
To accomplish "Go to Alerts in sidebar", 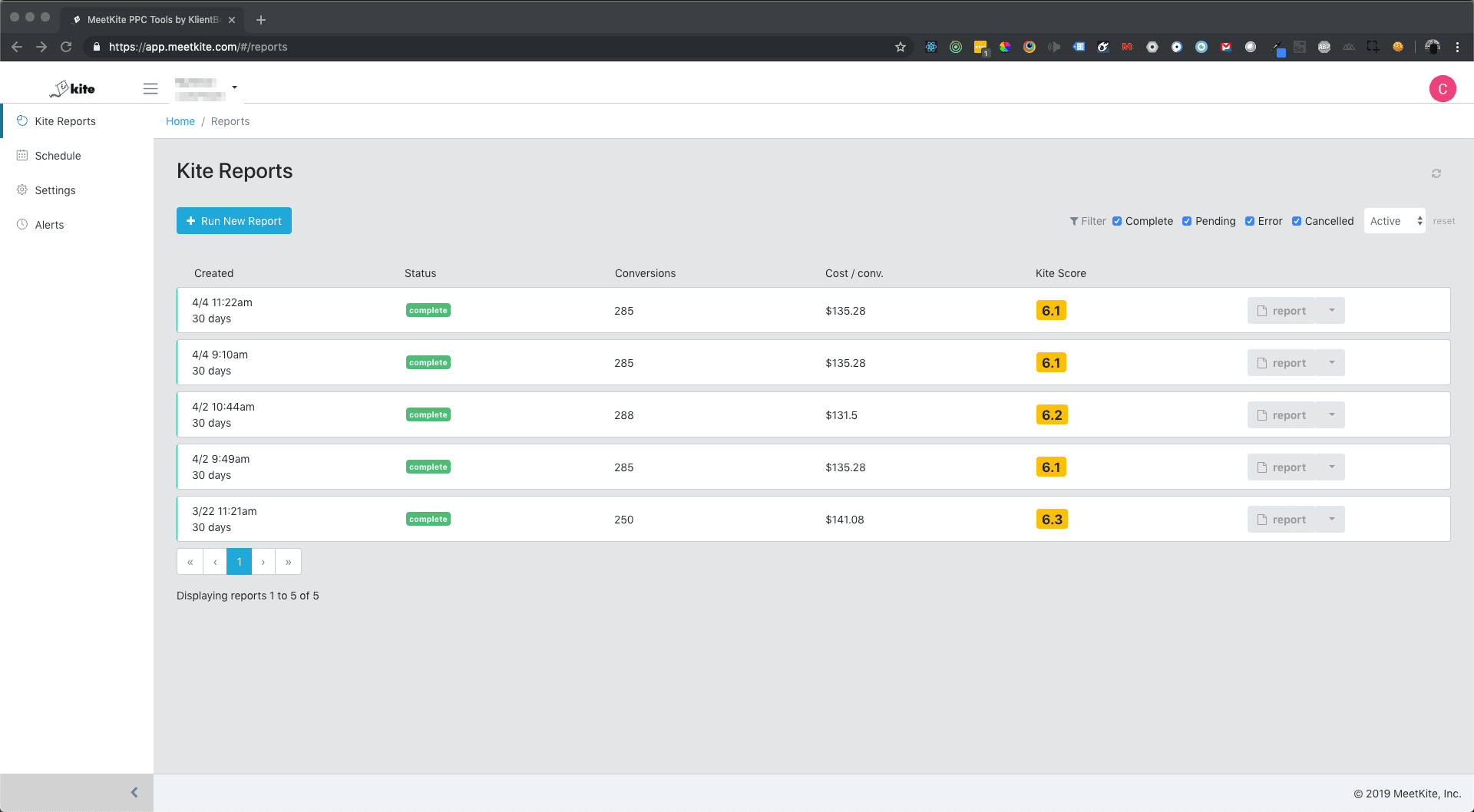I will point(49,225).
